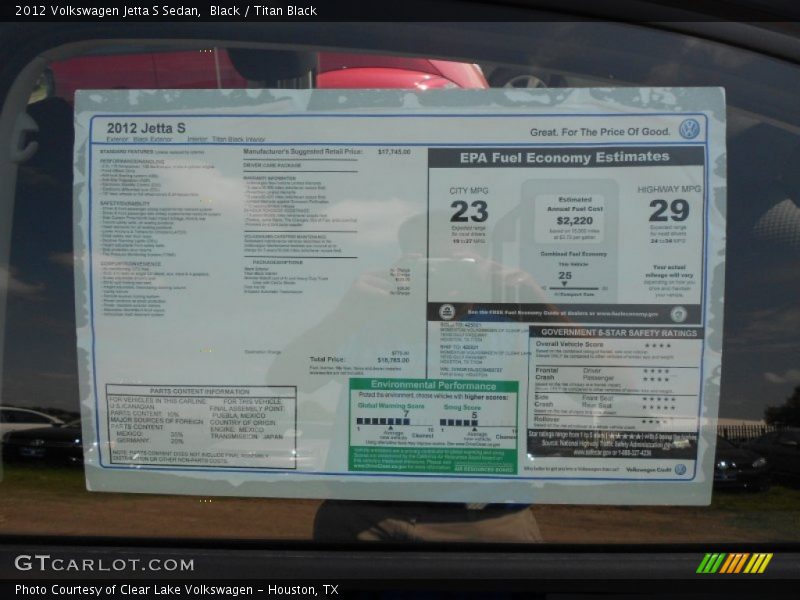
Task: Click 'PUEBLA, MEXICO' final assembly point
Action: (239, 416)
